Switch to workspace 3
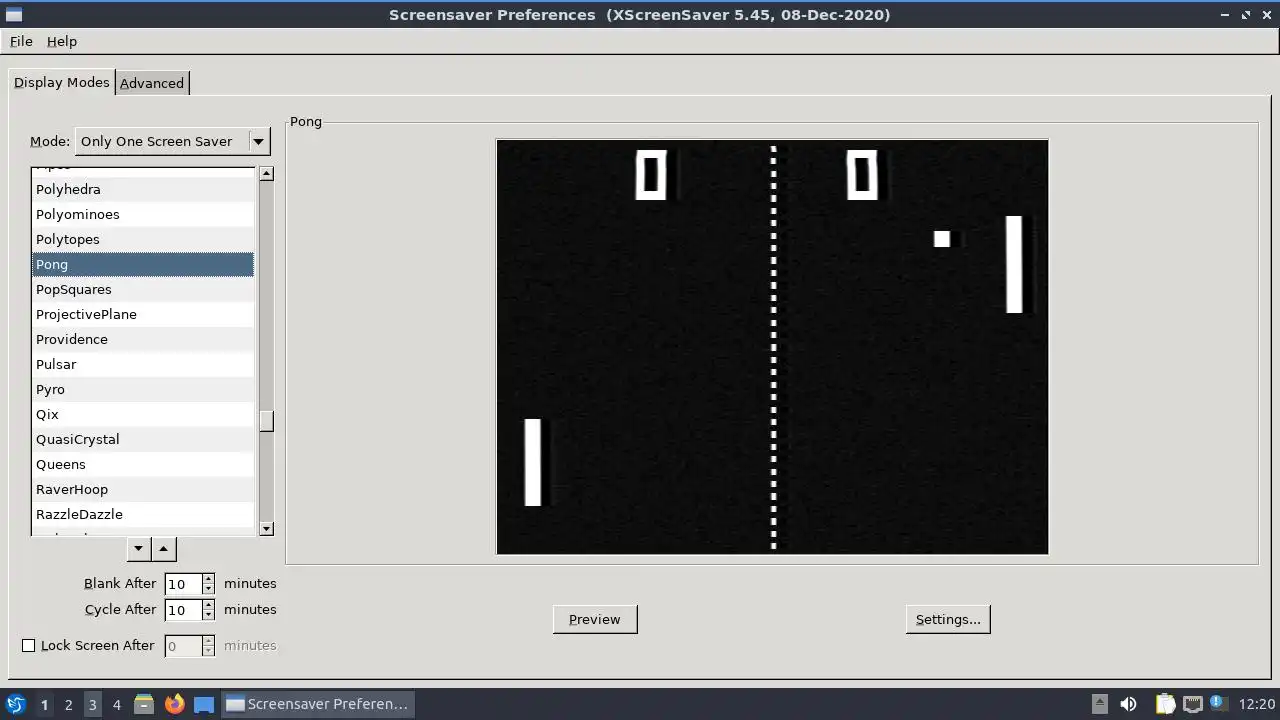1280x720 pixels. (92, 704)
